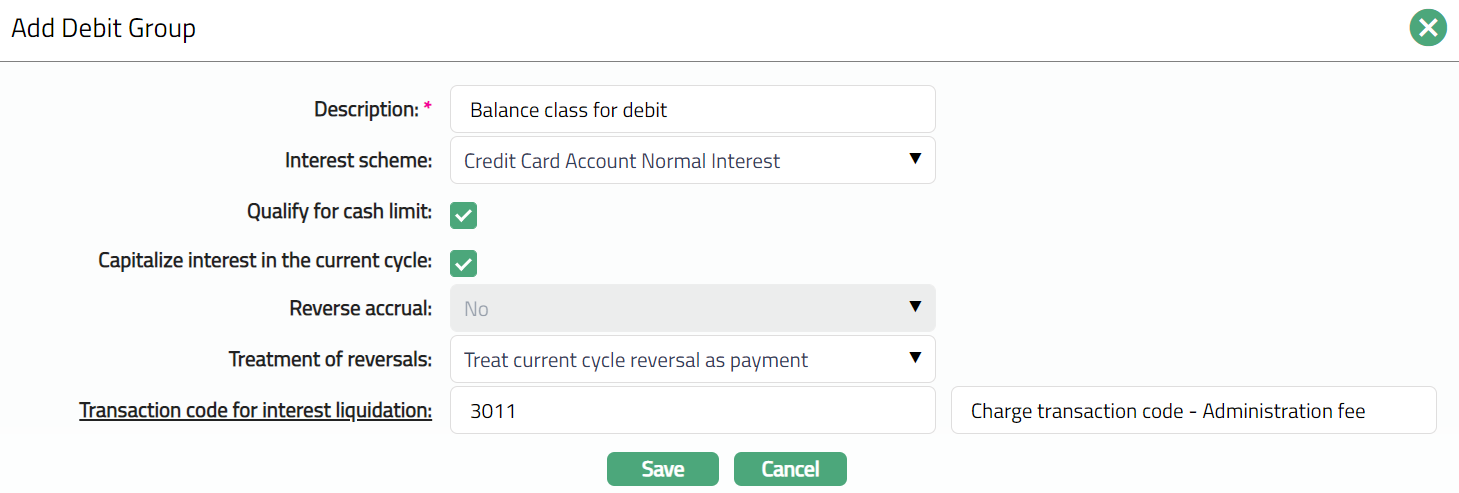Click the disabled Reverse accrual dropdown
The height and width of the screenshot is (493, 1459).
pos(692,309)
